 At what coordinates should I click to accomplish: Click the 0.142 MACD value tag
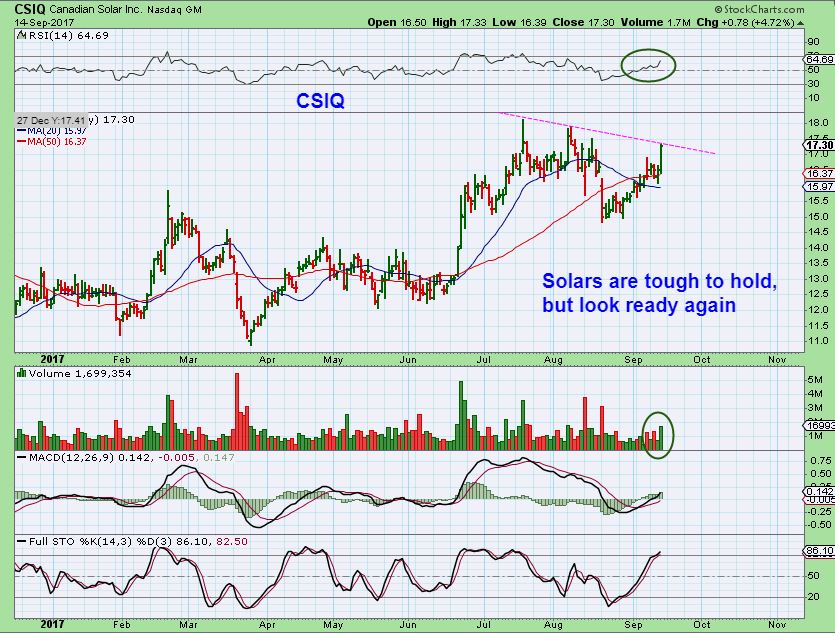(x=820, y=491)
